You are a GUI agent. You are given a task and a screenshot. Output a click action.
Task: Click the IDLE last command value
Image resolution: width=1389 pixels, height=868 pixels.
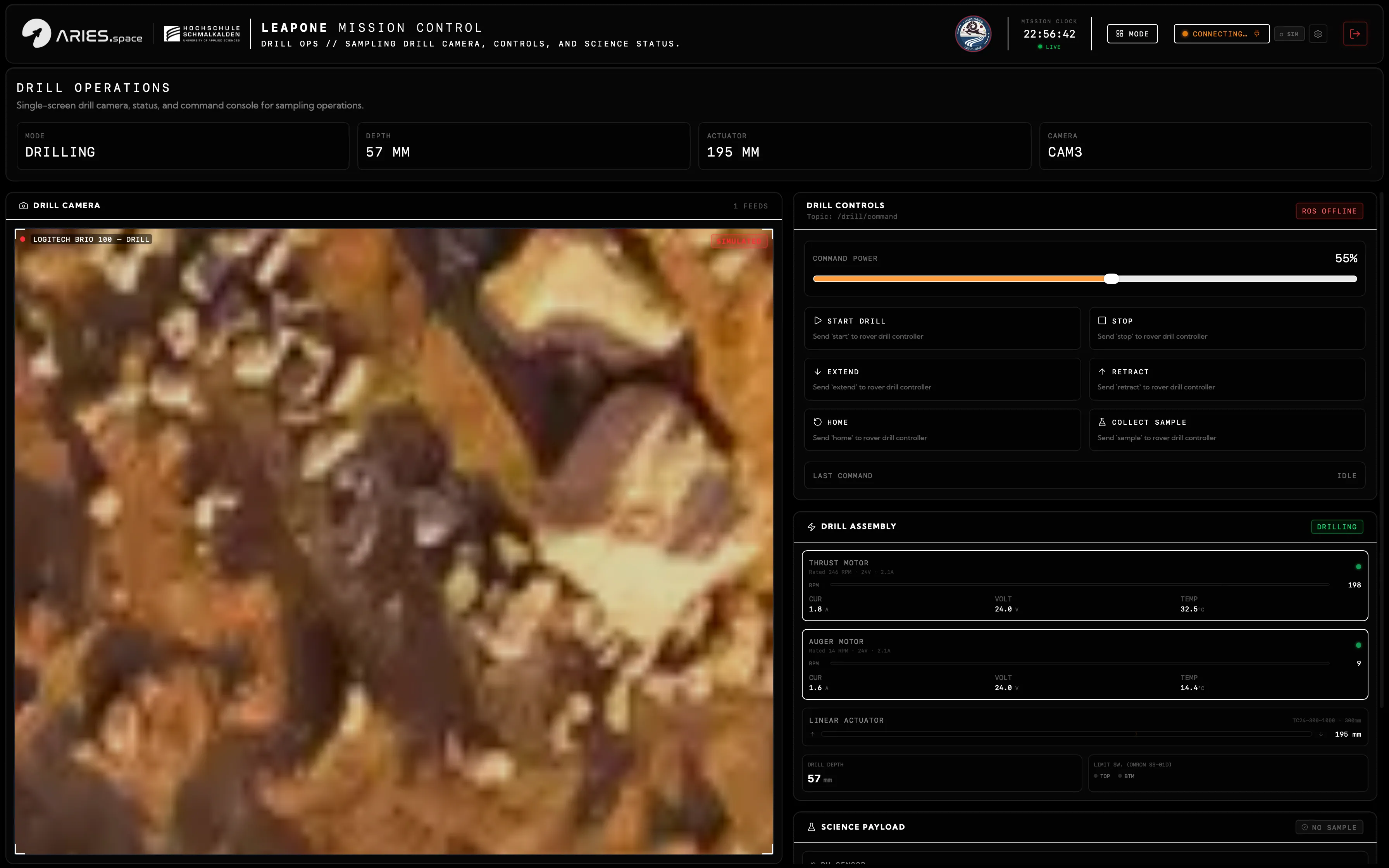point(1346,476)
